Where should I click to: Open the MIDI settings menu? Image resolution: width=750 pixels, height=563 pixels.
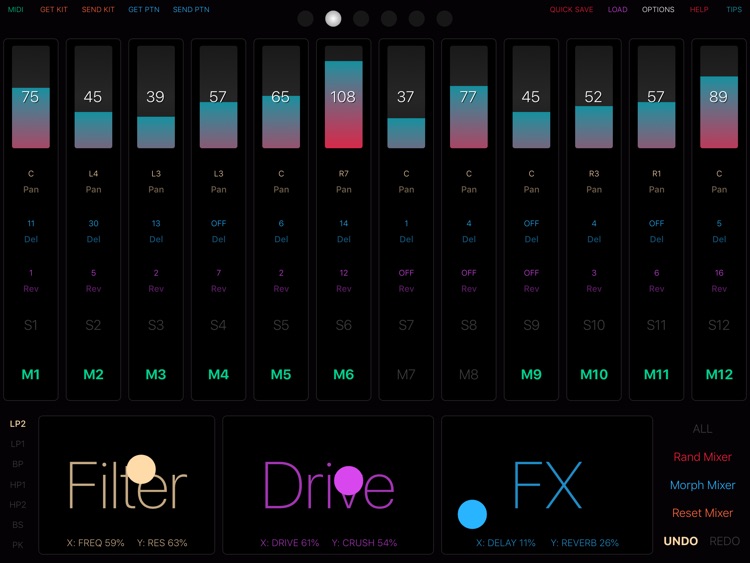click(15, 9)
